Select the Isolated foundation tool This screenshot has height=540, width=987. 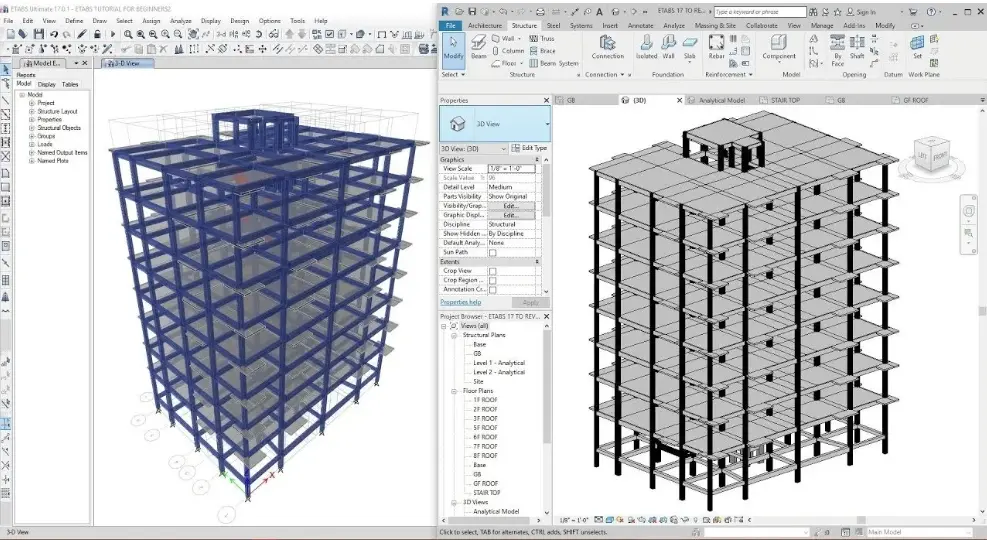pyautogui.click(x=646, y=46)
